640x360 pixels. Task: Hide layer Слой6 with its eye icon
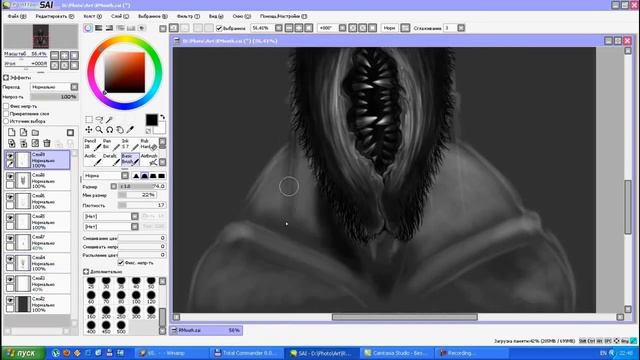tap(10, 197)
